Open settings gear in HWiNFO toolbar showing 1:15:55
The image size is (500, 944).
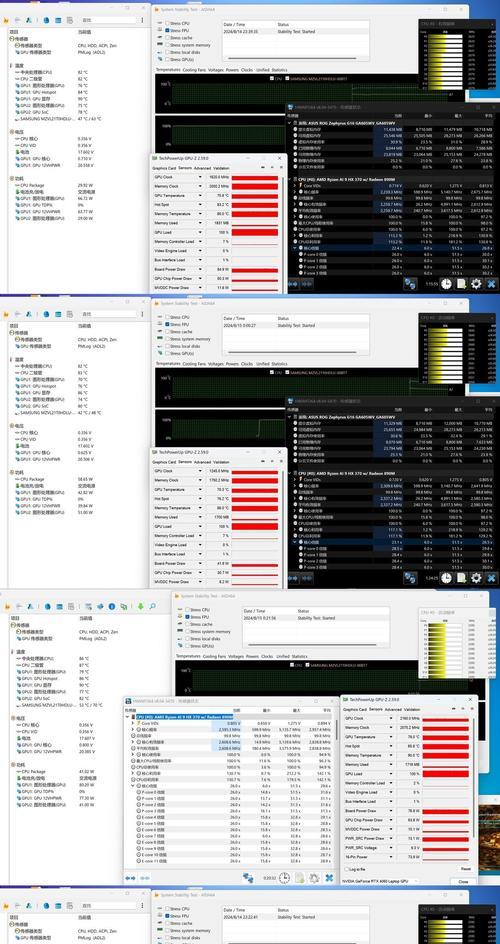coord(476,284)
